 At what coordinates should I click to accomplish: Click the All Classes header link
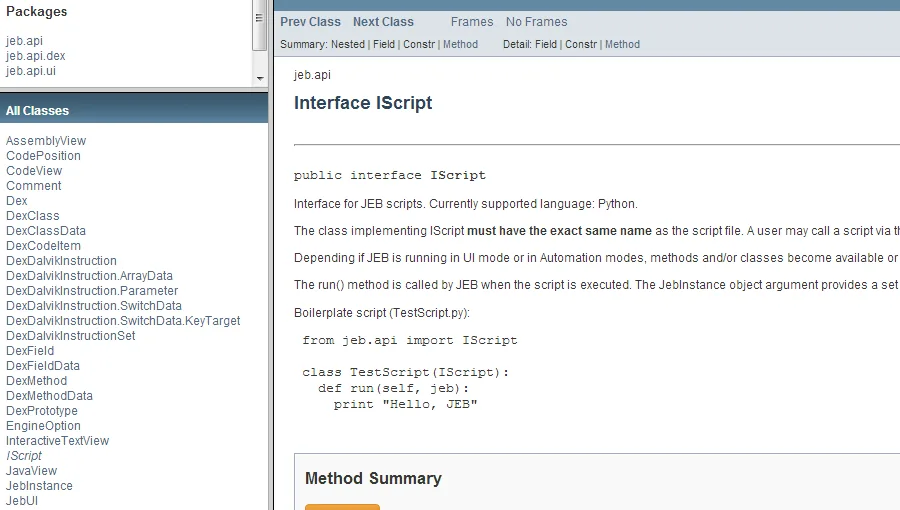(37, 111)
